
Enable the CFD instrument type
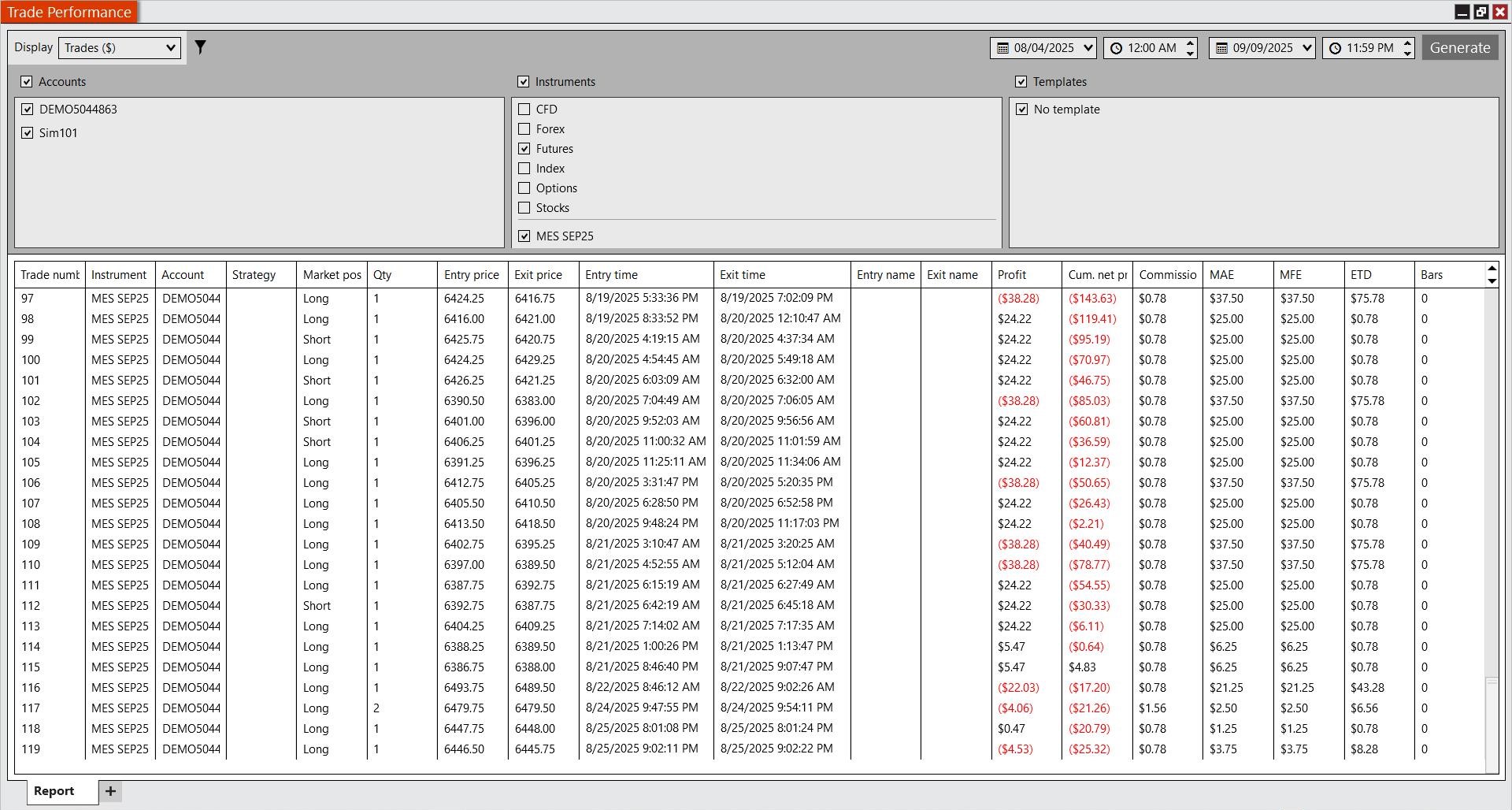(x=524, y=110)
